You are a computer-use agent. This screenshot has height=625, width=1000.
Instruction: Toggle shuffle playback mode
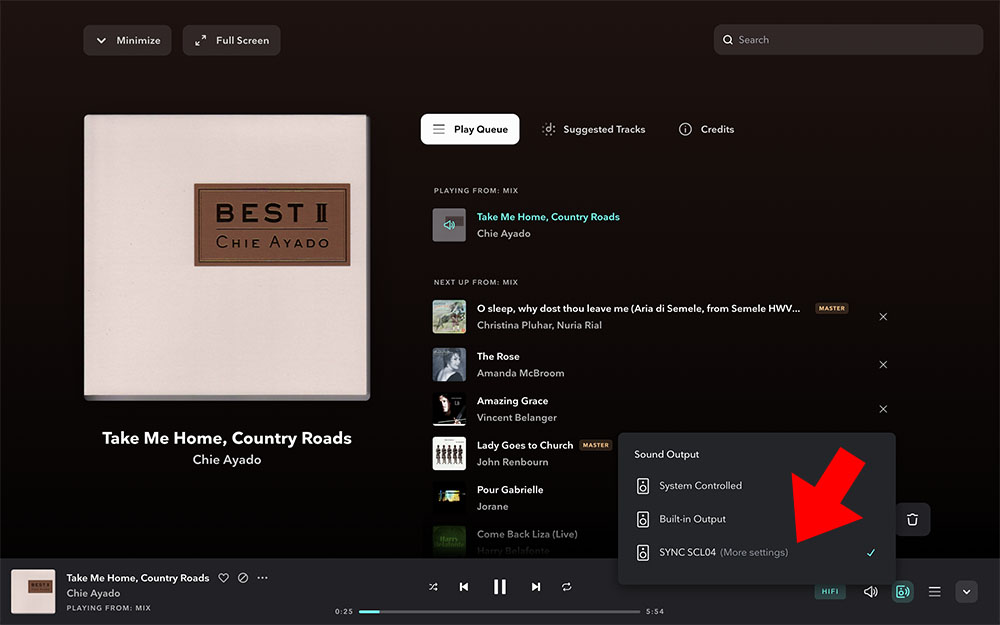[433, 587]
